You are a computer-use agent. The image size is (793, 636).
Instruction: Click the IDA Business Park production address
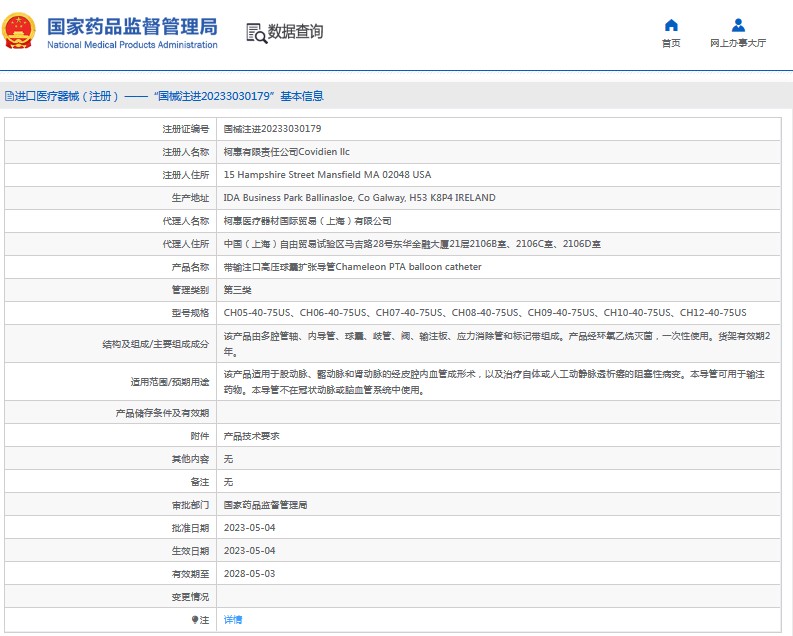pyautogui.click(x=359, y=198)
